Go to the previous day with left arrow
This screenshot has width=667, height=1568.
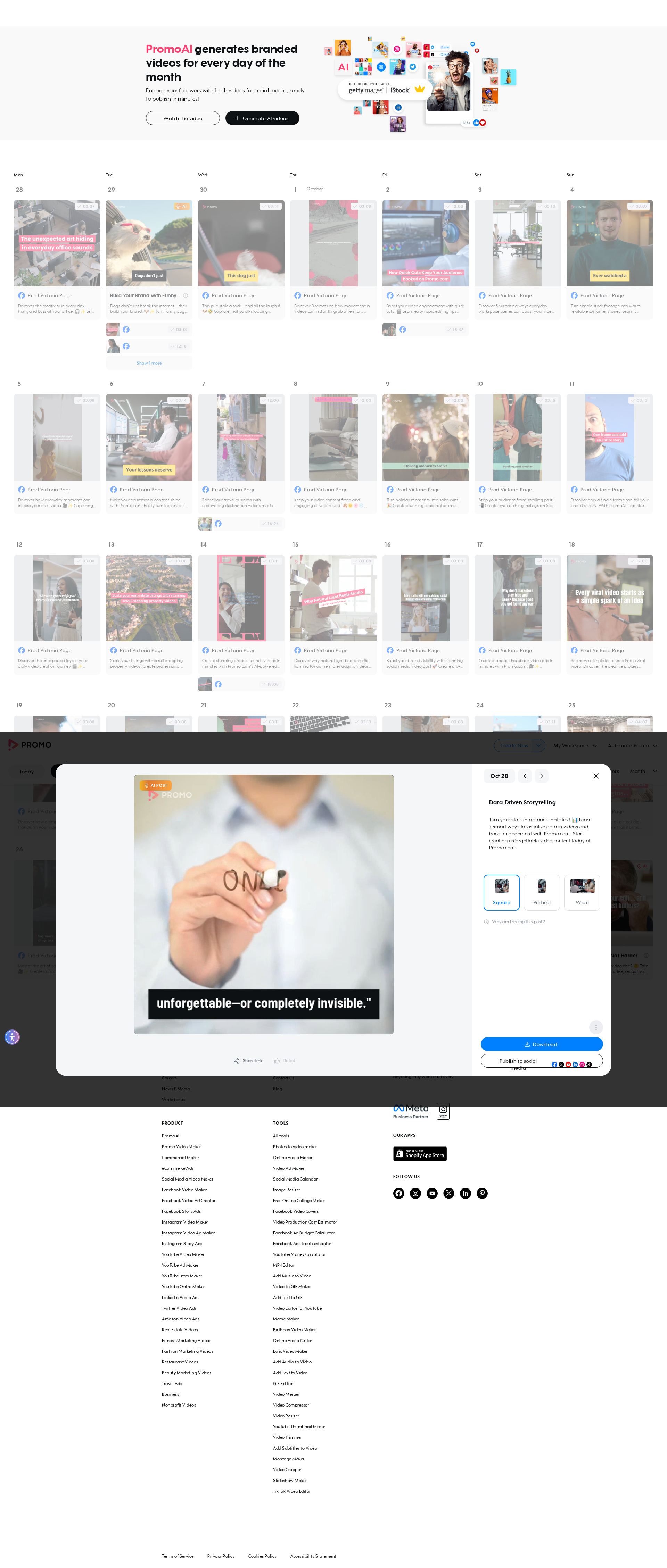click(525, 776)
